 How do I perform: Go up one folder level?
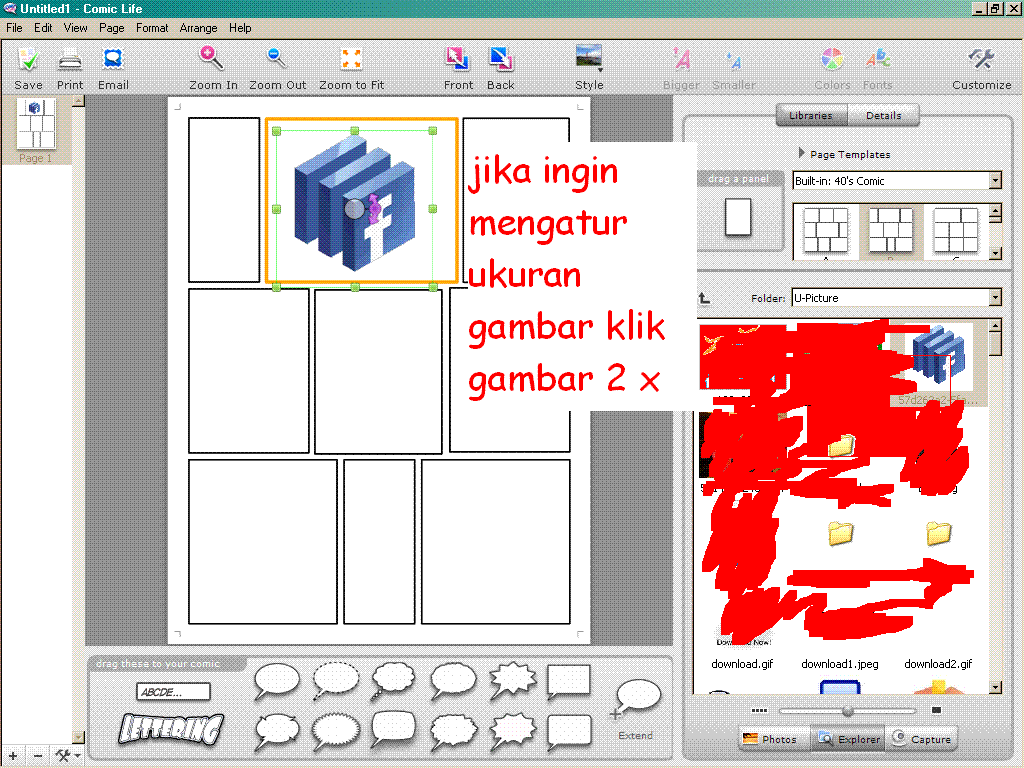(x=705, y=298)
